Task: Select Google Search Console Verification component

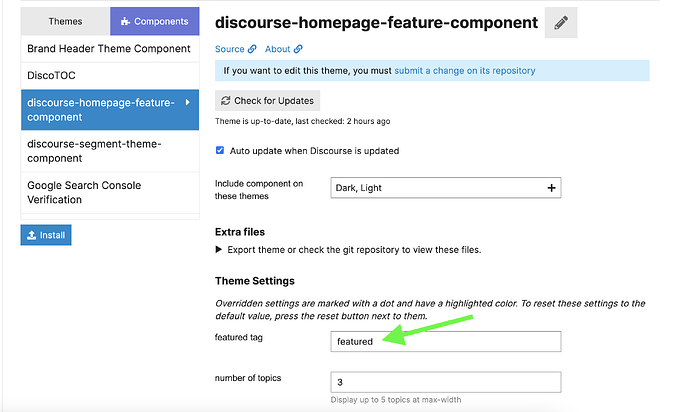Action: (x=110, y=192)
